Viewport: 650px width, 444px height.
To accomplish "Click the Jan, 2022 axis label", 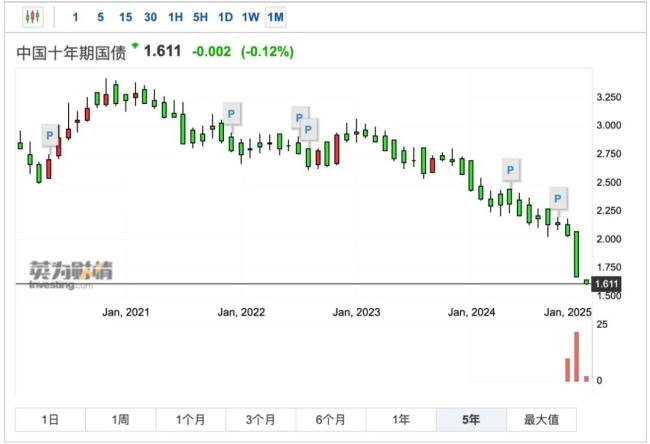I will point(241,312).
